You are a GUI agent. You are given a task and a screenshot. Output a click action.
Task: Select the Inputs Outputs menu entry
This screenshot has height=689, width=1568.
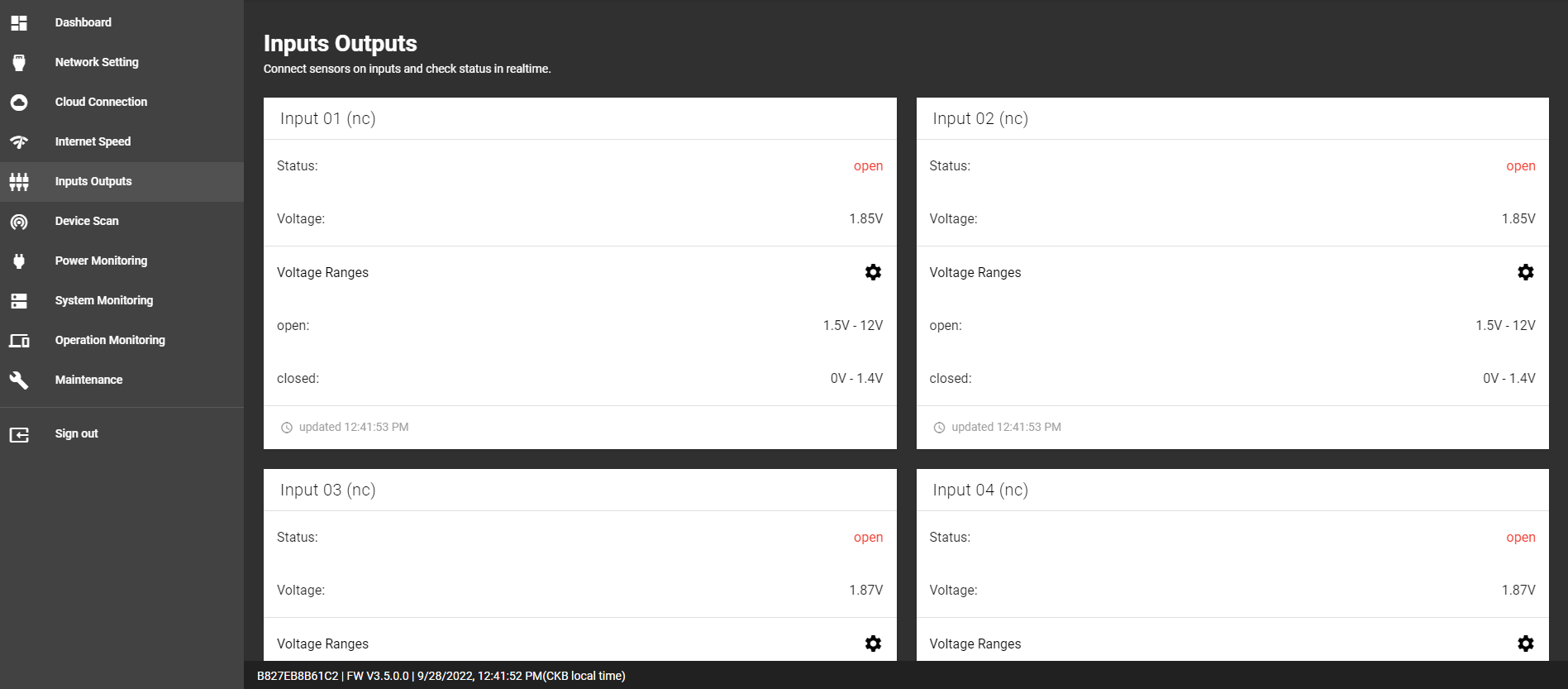point(122,181)
